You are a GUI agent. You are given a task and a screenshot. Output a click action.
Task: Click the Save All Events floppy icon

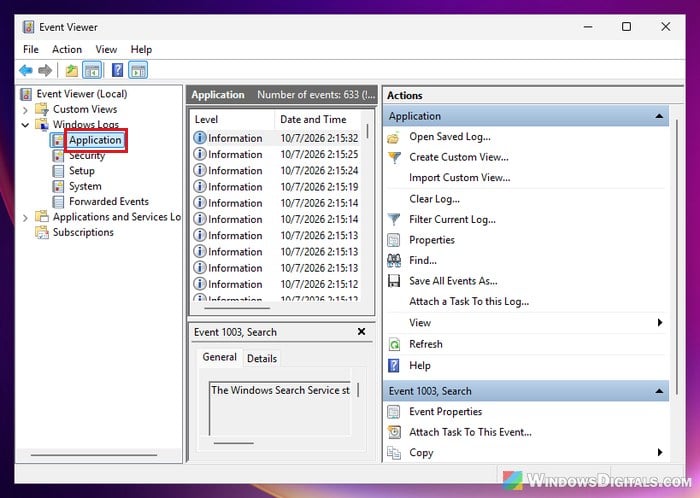click(394, 281)
